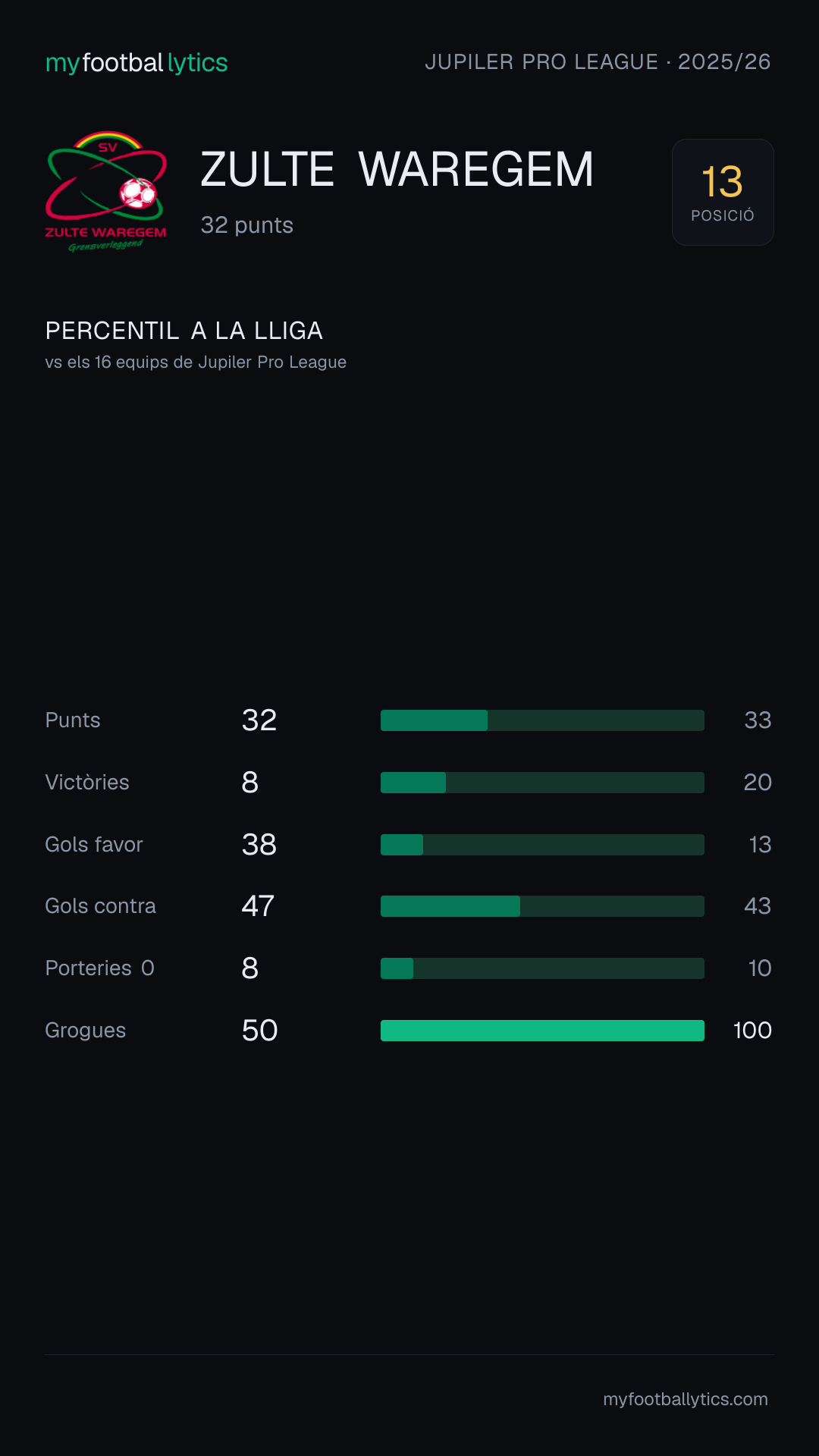The height and width of the screenshot is (1456, 819).
Task: Click the Punts stat label
Action: click(73, 720)
